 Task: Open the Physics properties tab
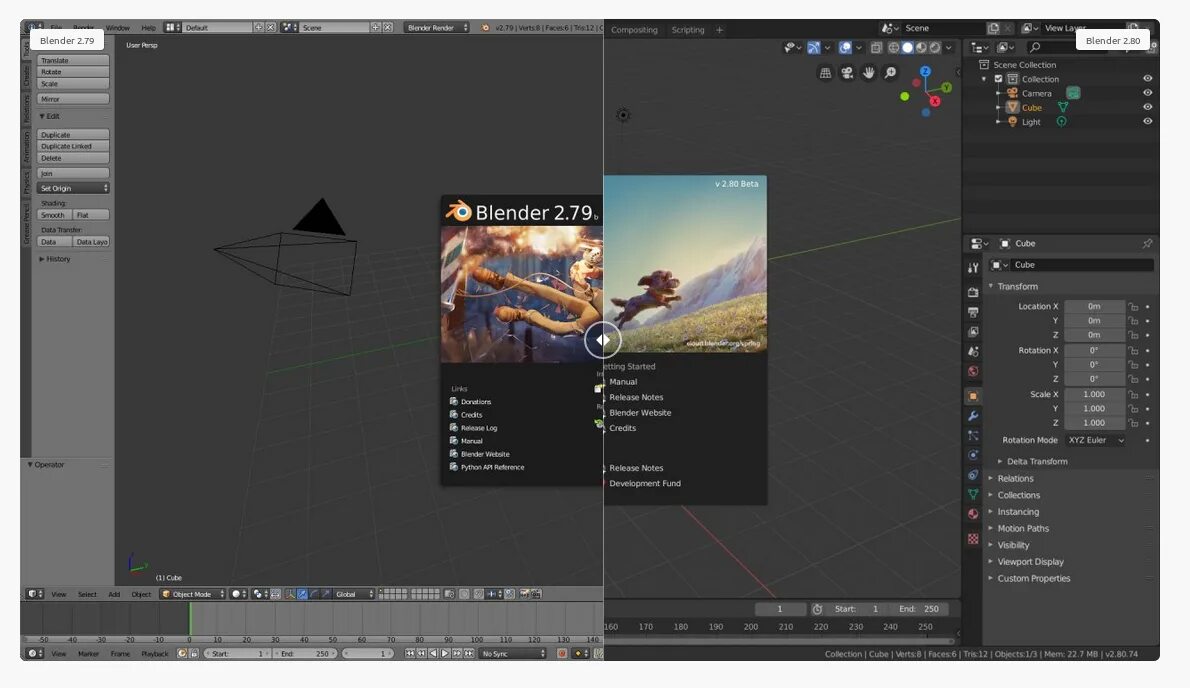pos(973,455)
